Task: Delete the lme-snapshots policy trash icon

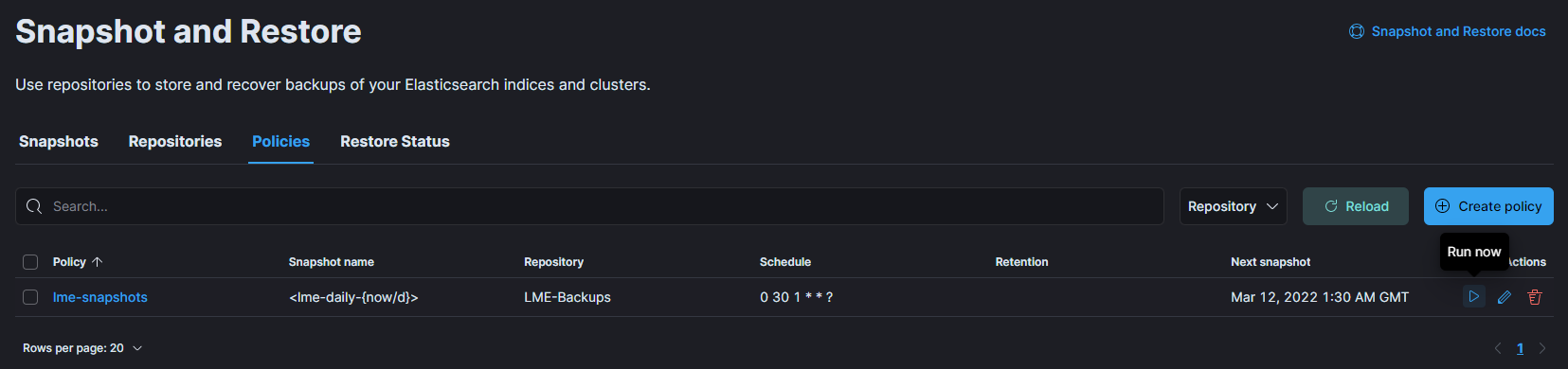Action: pos(1534,297)
